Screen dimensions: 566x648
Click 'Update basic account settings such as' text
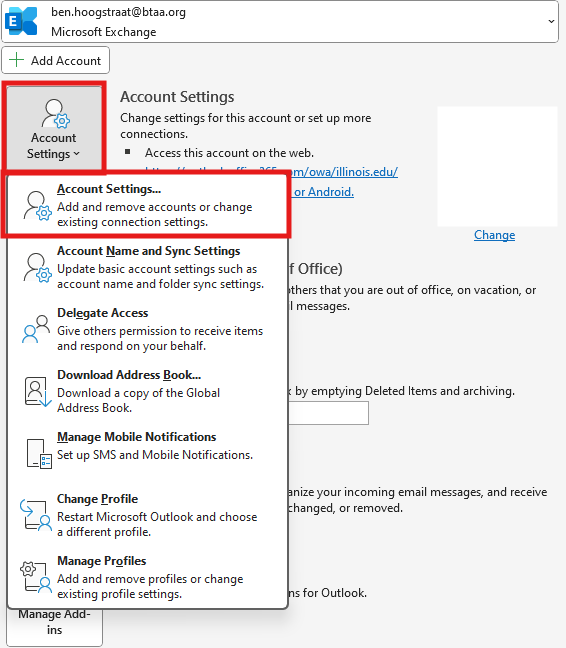pyautogui.click(x=157, y=269)
